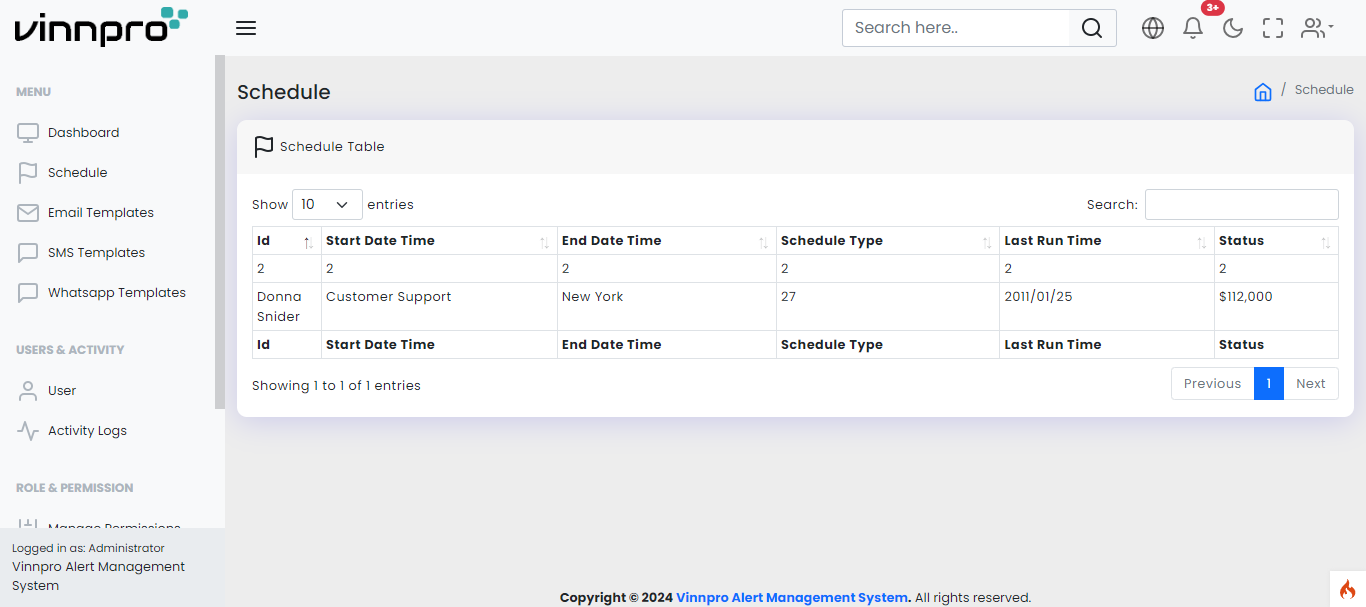This screenshot has width=1366, height=607.
Task: Click the sidebar vertical scrollbar
Action: tap(220, 230)
